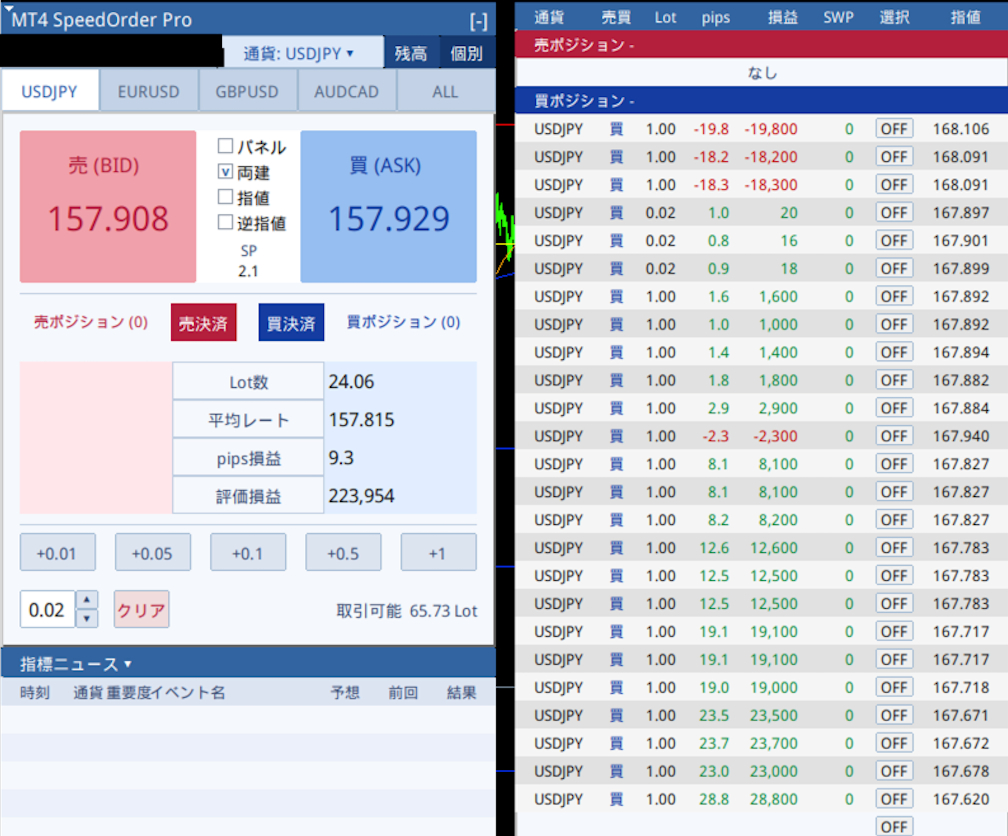Select the 個別 view mode
This screenshot has height=836, width=1008.
click(x=468, y=53)
